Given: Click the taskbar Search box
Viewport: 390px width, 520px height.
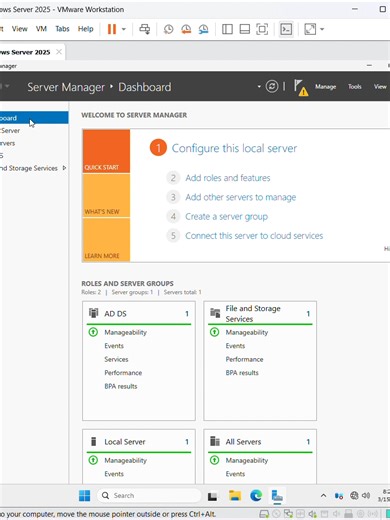Looking at the screenshot, I should (x=149, y=496).
